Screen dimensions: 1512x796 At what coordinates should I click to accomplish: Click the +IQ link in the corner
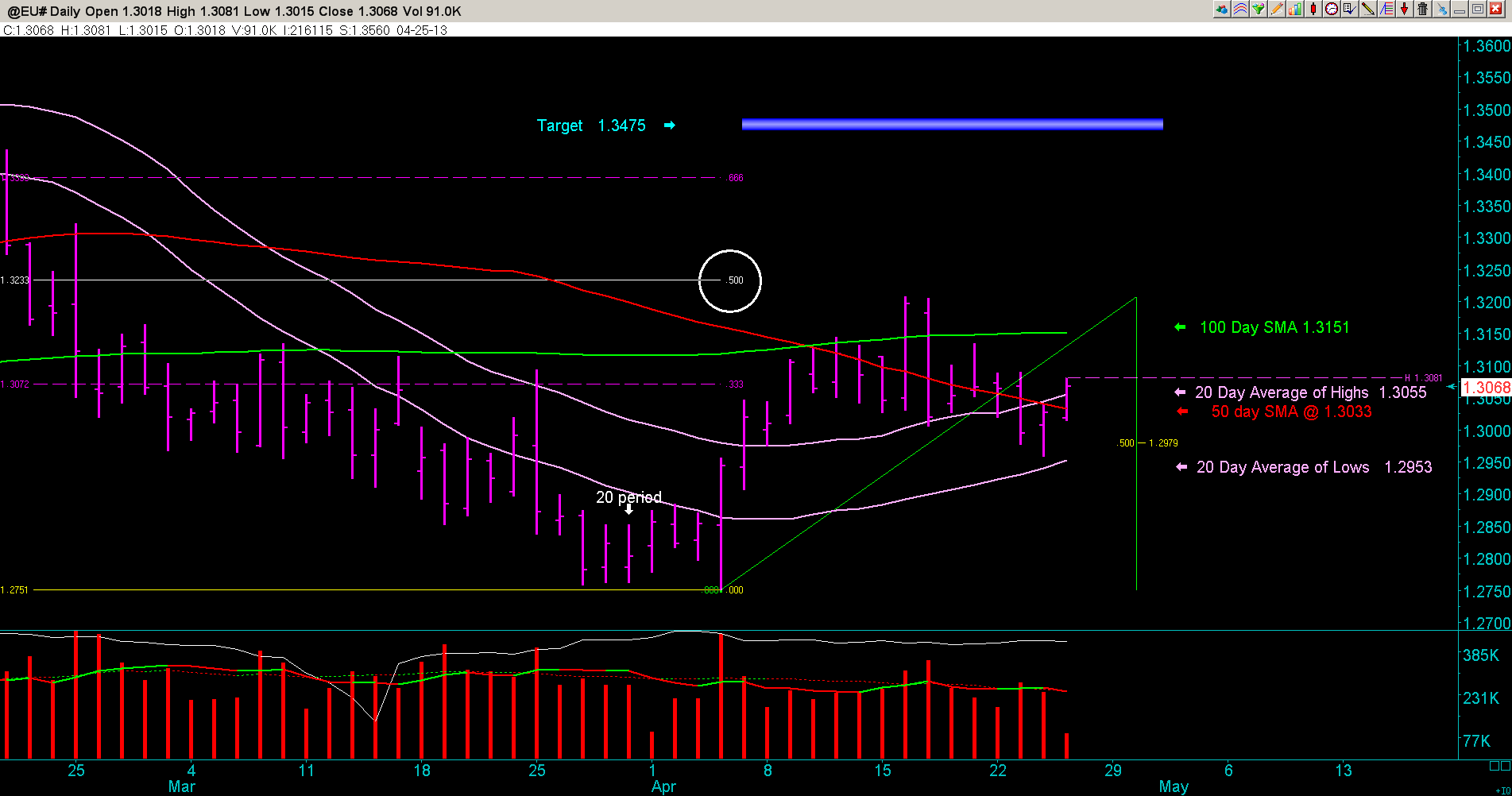tap(1502, 790)
